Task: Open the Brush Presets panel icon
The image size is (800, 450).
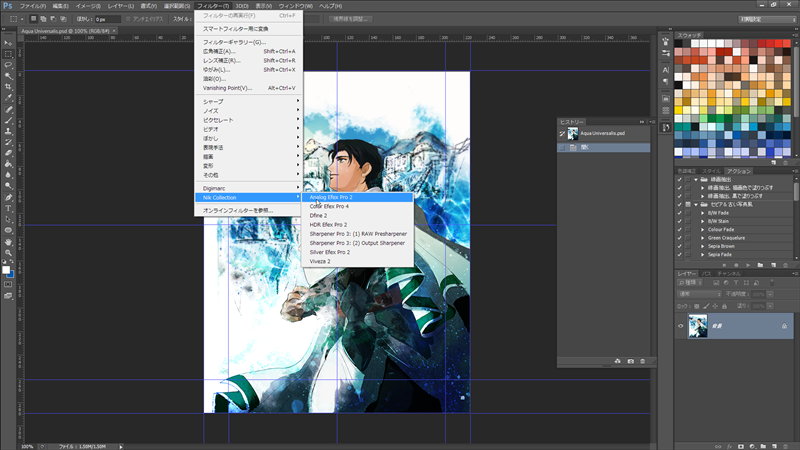Action: point(665,53)
